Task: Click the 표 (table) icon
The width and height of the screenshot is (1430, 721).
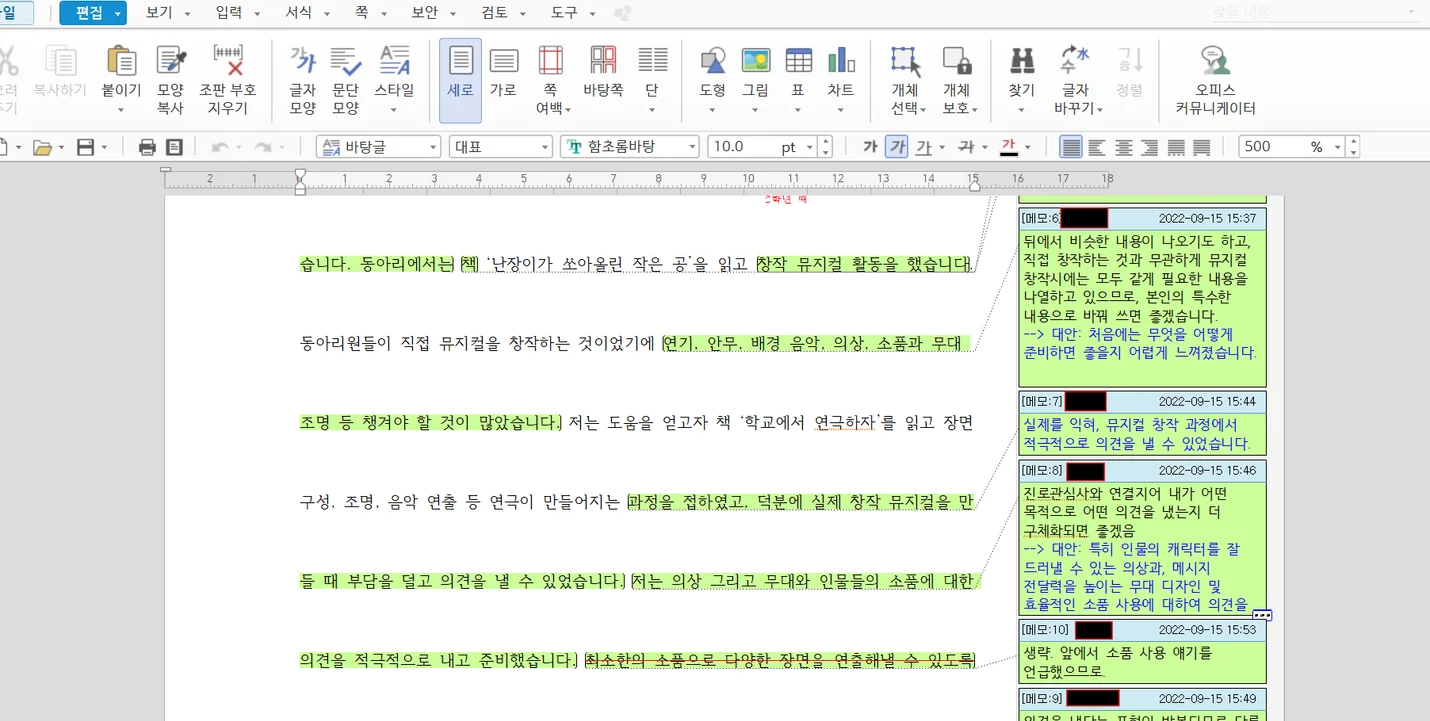Action: [798, 62]
